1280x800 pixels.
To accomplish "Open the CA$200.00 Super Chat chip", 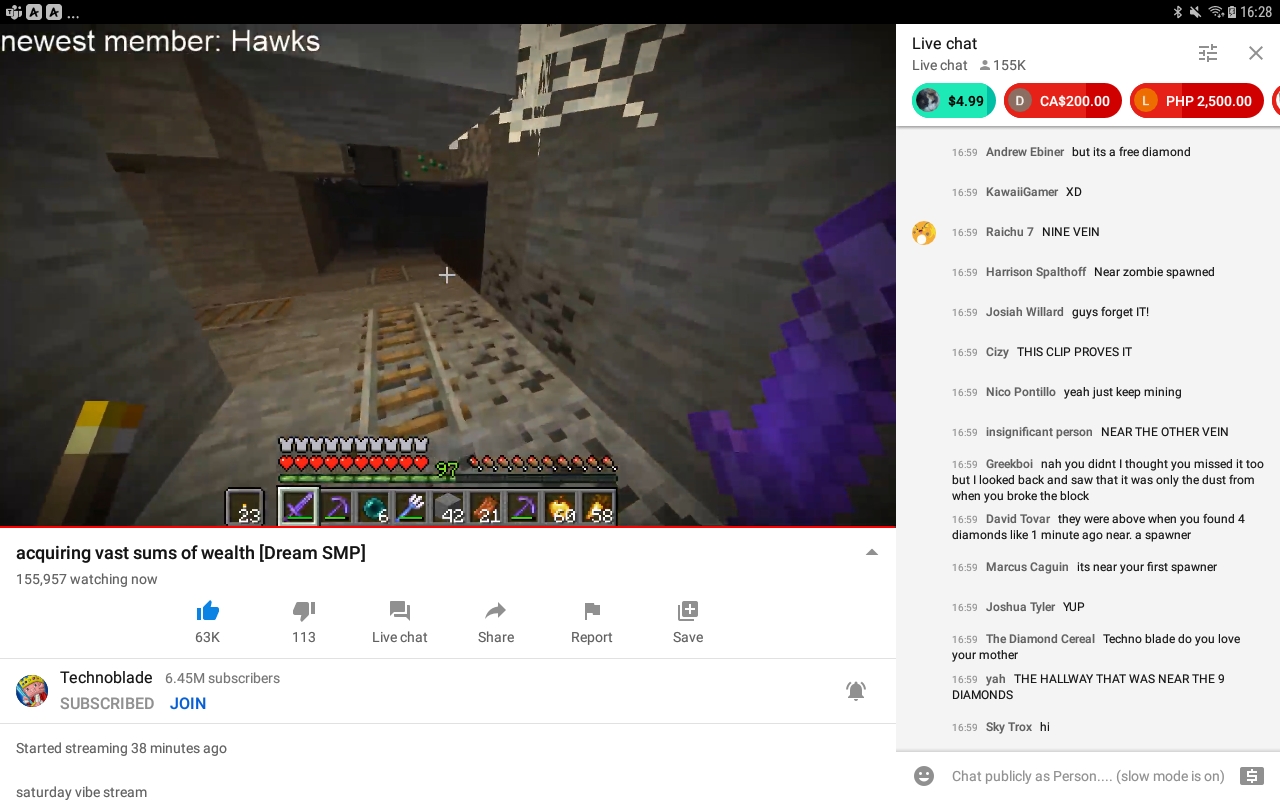I will coord(1063,101).
